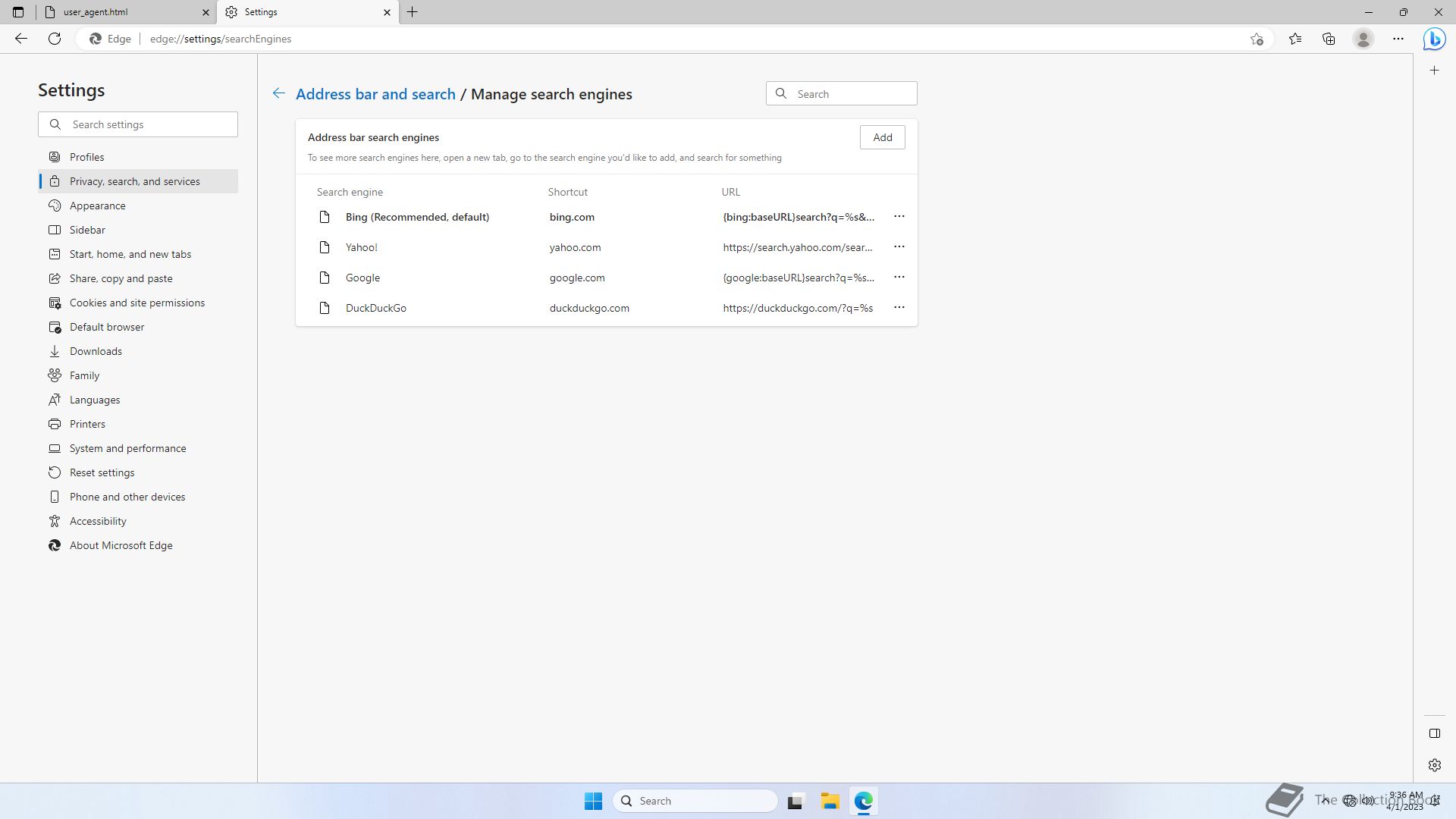Open the Collections icon in toolbar
The image size is (1456, 819).
pyautogui.click(x=1329, y=39)
